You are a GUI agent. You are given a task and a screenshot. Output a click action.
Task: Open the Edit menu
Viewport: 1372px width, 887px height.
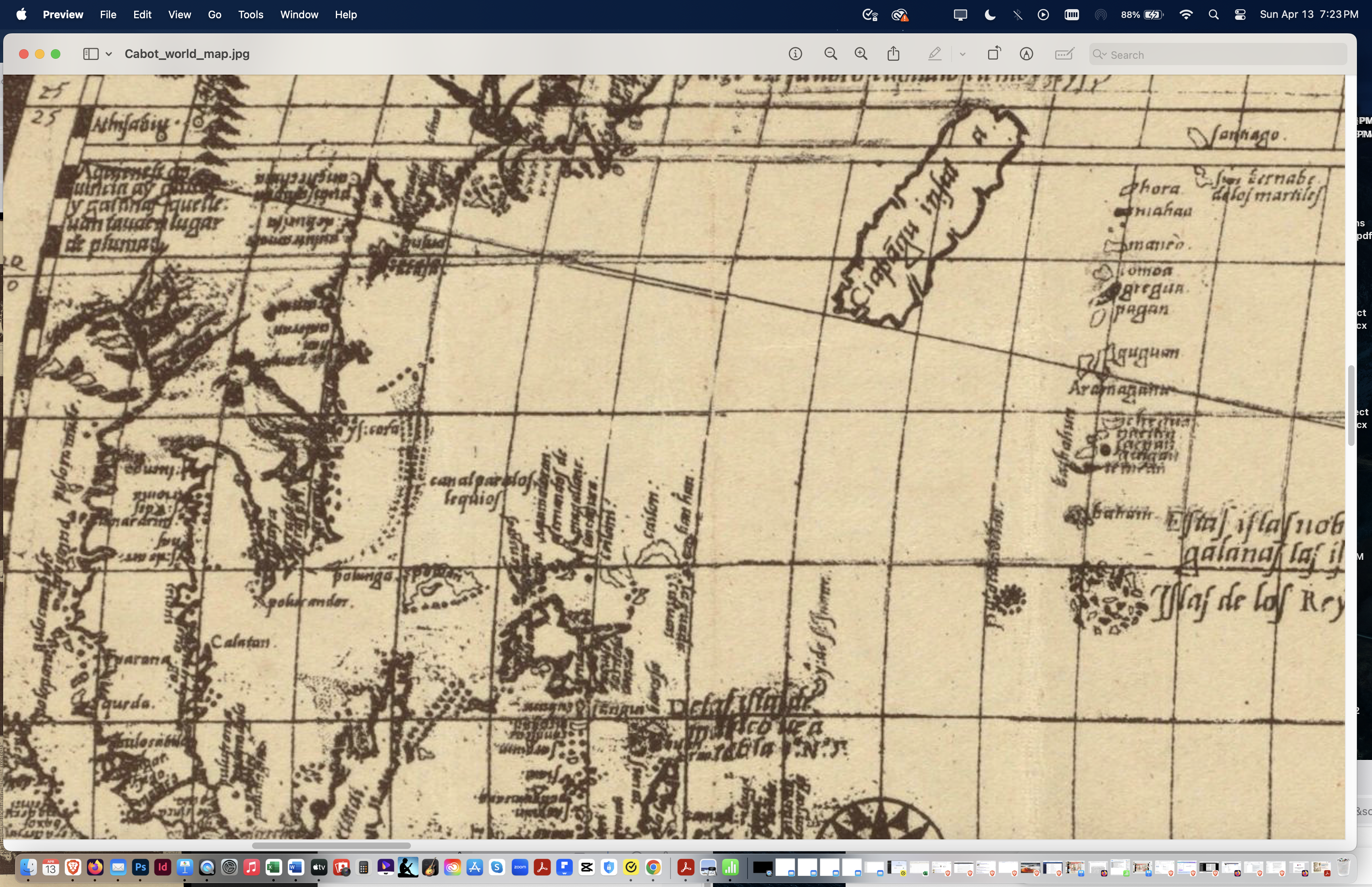pos(142,14)
